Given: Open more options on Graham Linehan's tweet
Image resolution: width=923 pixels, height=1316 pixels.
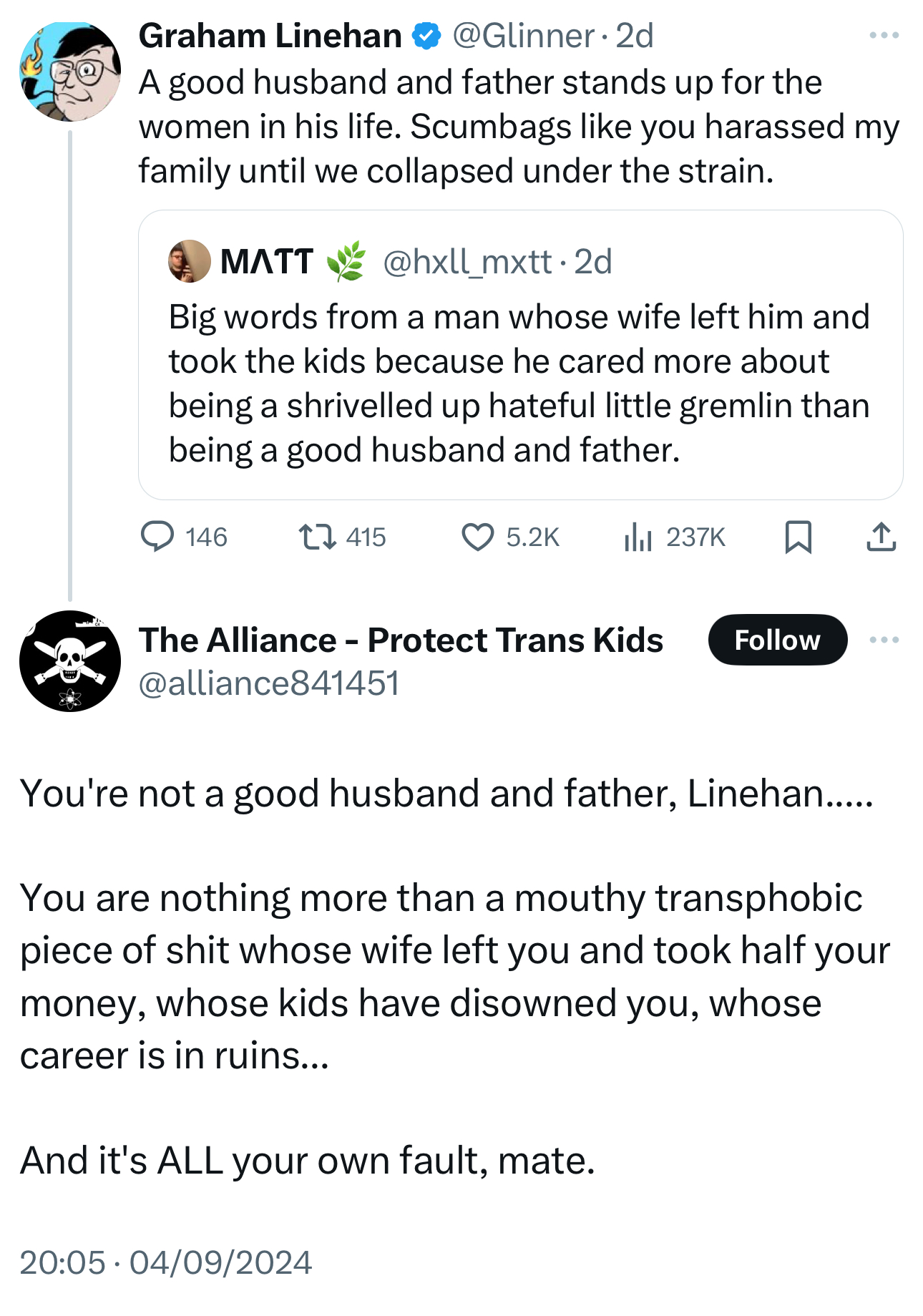Looking at the screenshot, I should [884, 35].
